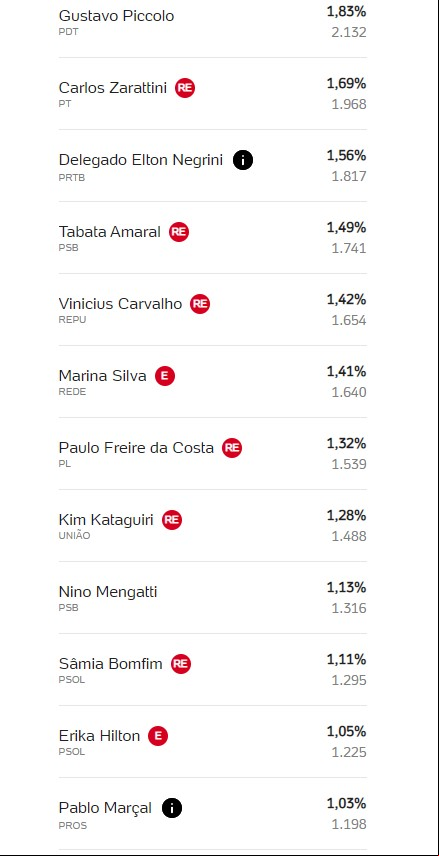Select the Marina Silva name text

(x=103, y=376)
